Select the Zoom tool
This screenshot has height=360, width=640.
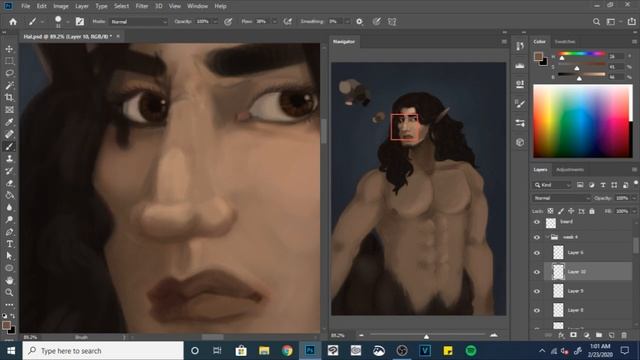pyautogui.click(x=9, y=293)
